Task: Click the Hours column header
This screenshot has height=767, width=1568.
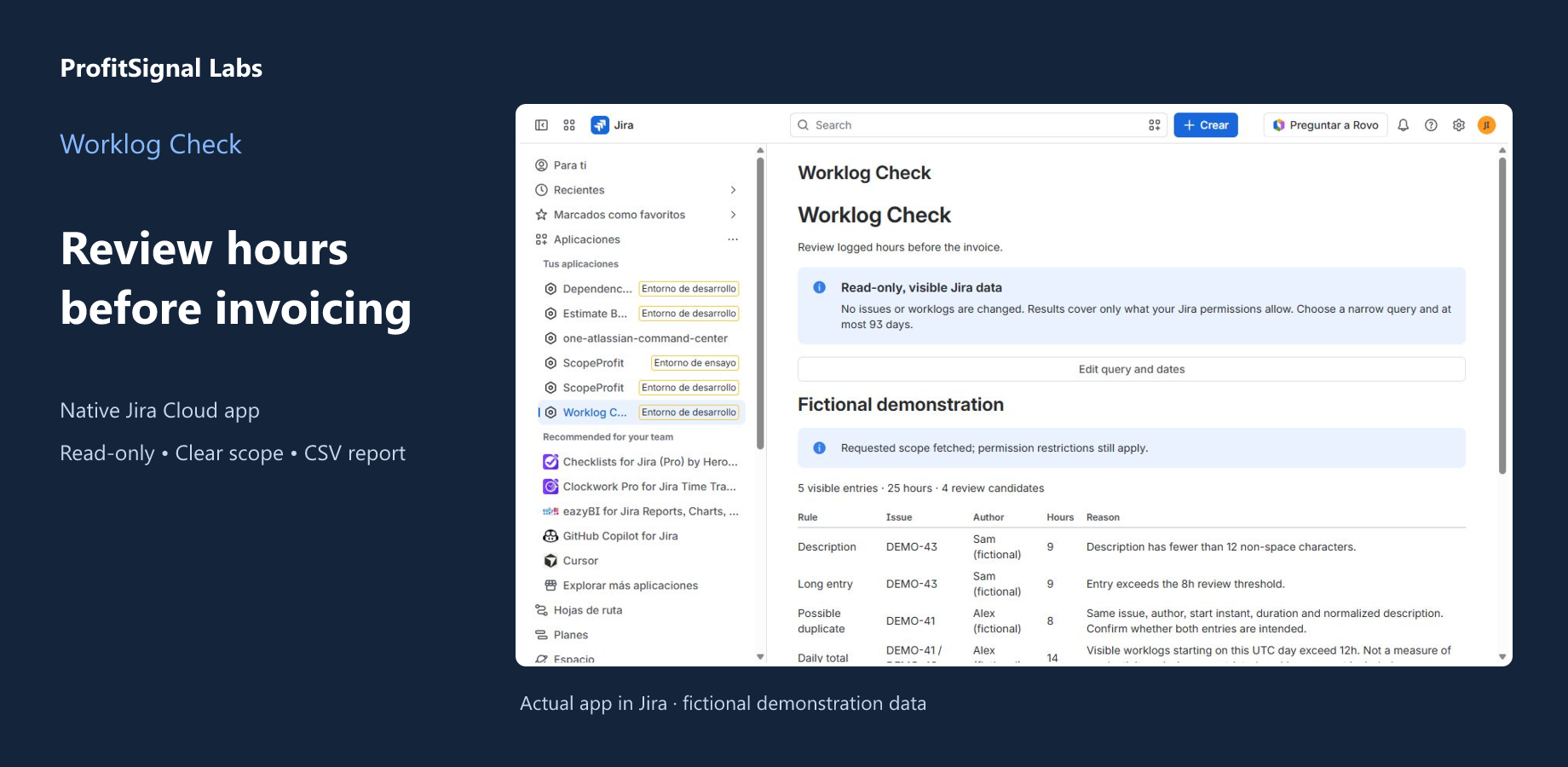Action: pyautogui.click(x=1060, y=517)
